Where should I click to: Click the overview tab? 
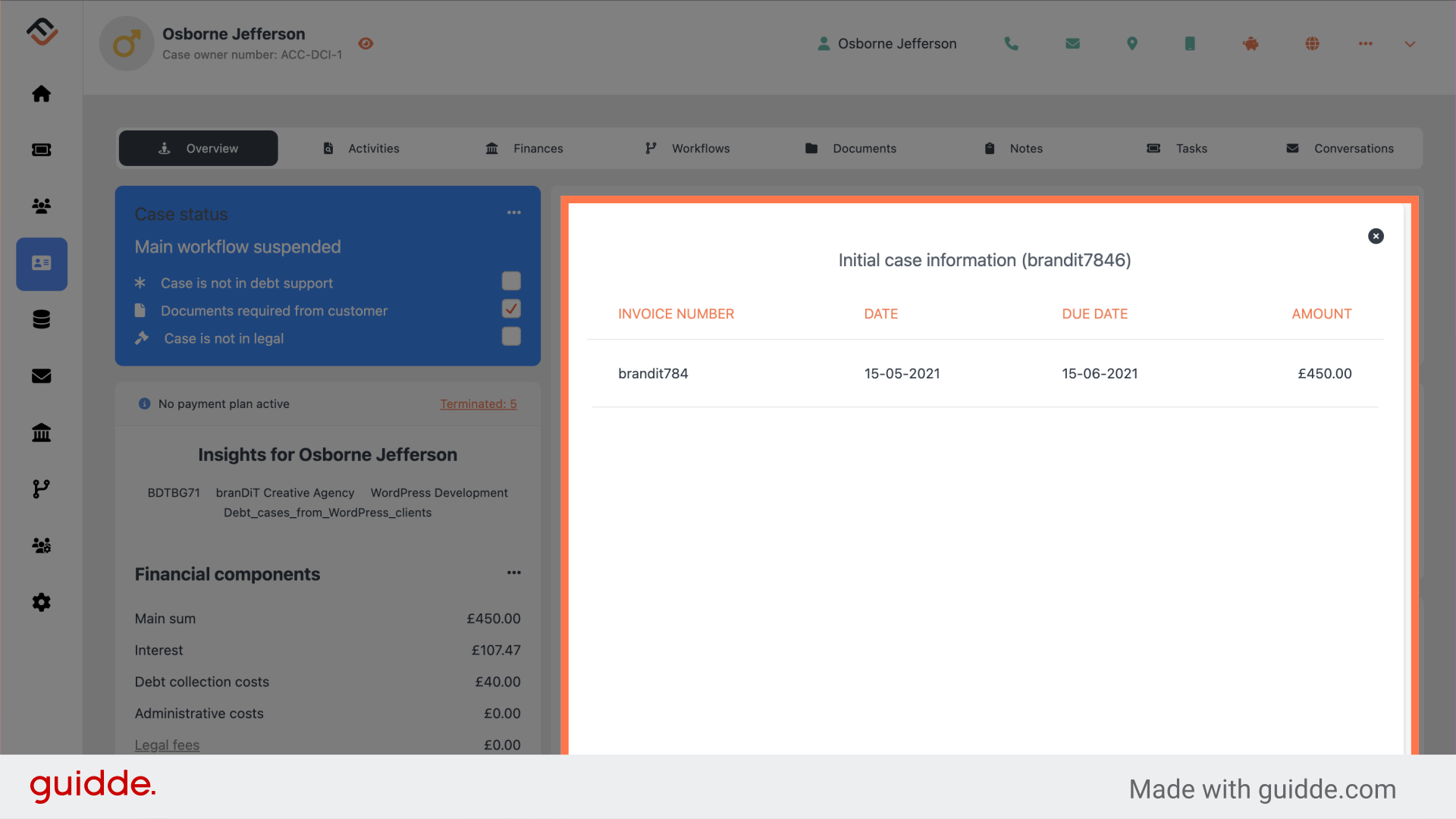198,147
